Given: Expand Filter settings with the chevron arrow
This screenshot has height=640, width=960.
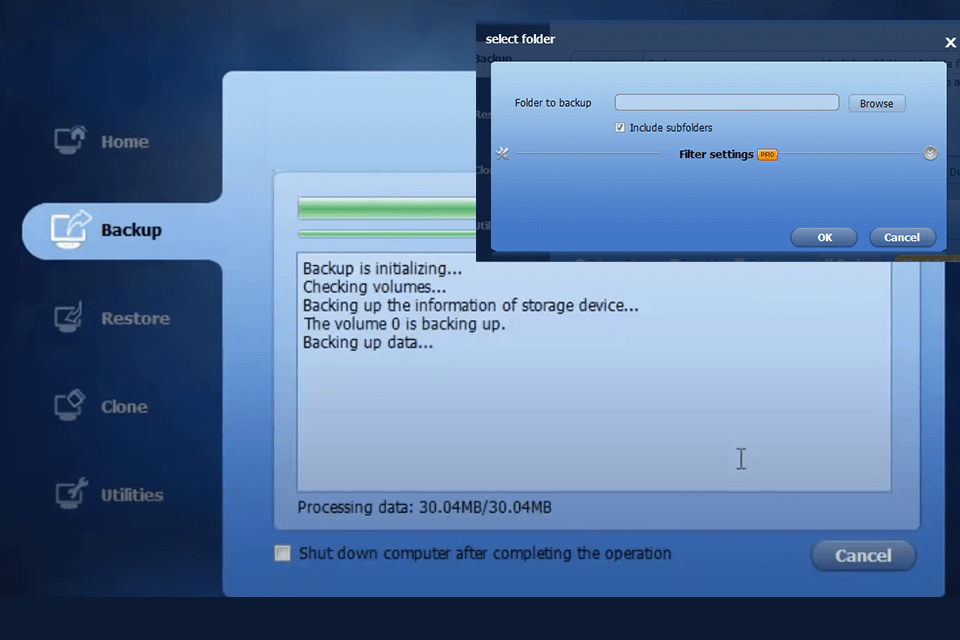Looking at the screenshot, I should 930,153.
